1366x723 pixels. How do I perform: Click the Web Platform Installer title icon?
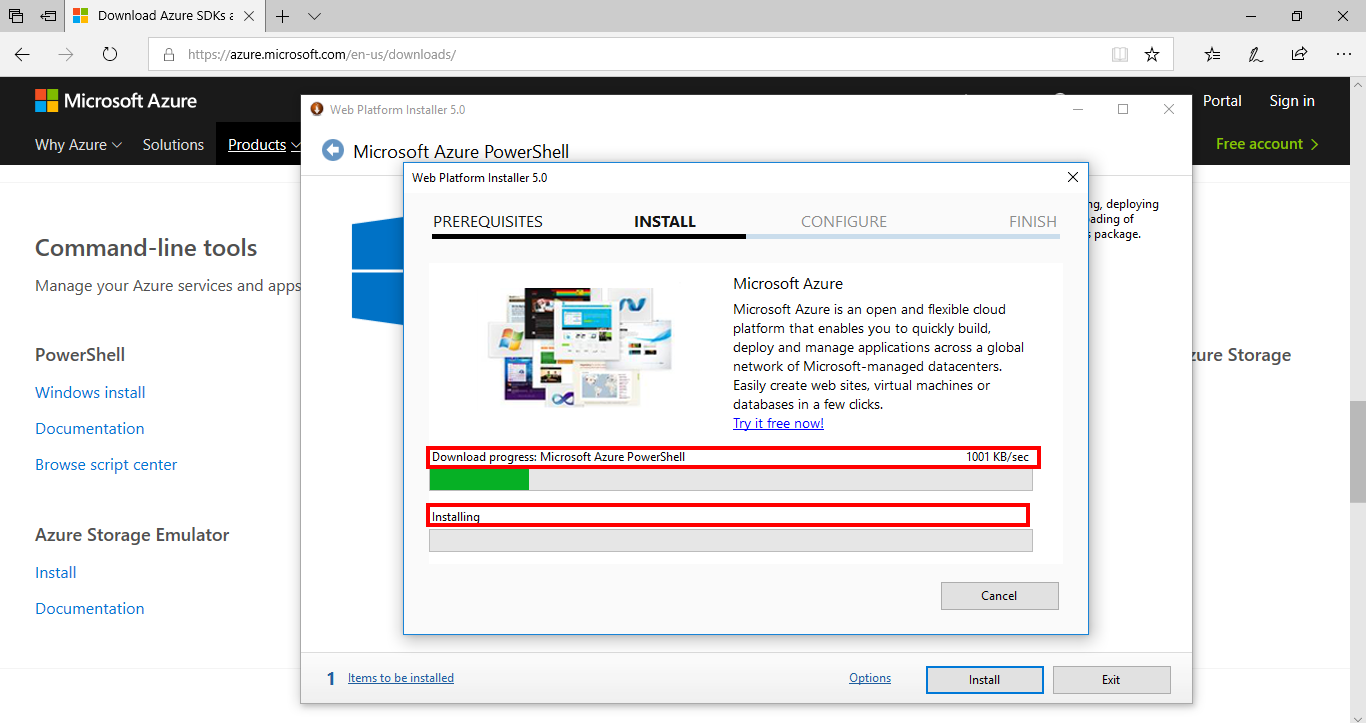pos(317,109)
